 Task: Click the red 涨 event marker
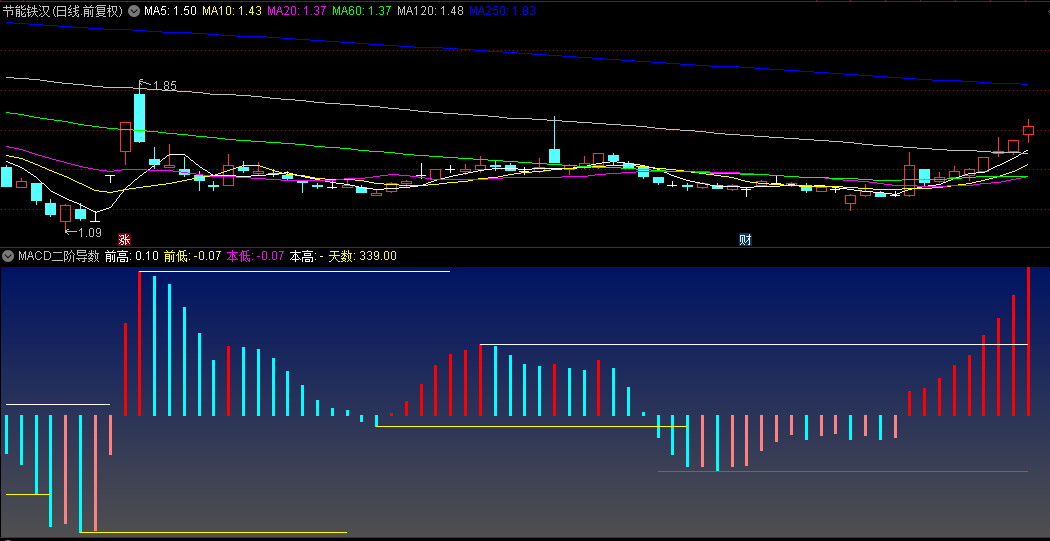coord(125,239)
